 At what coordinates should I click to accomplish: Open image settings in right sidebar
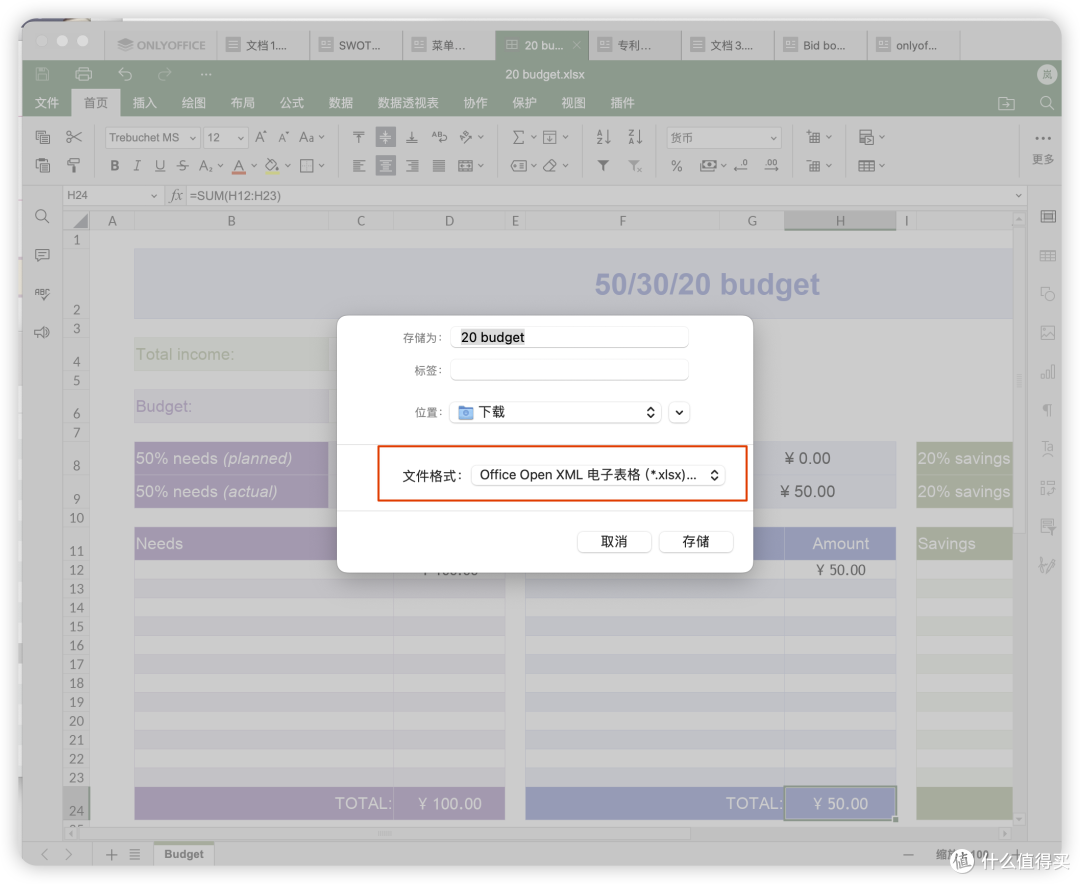pos(1048,333)
